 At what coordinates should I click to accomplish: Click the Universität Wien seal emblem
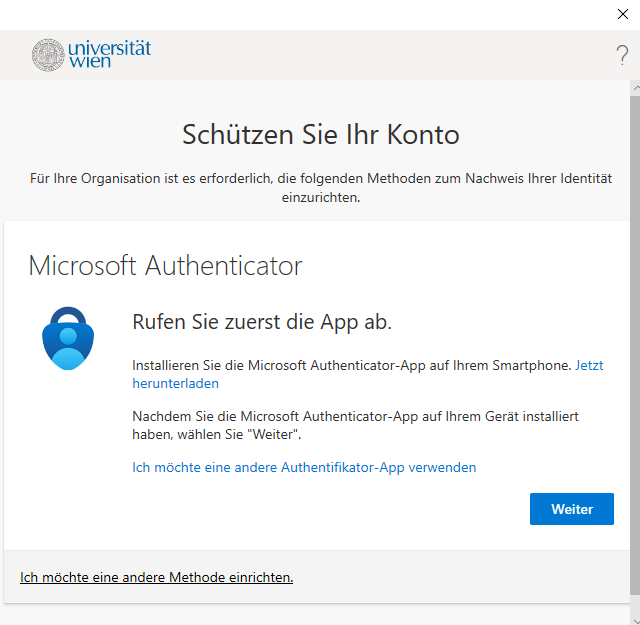pos(46,54)
